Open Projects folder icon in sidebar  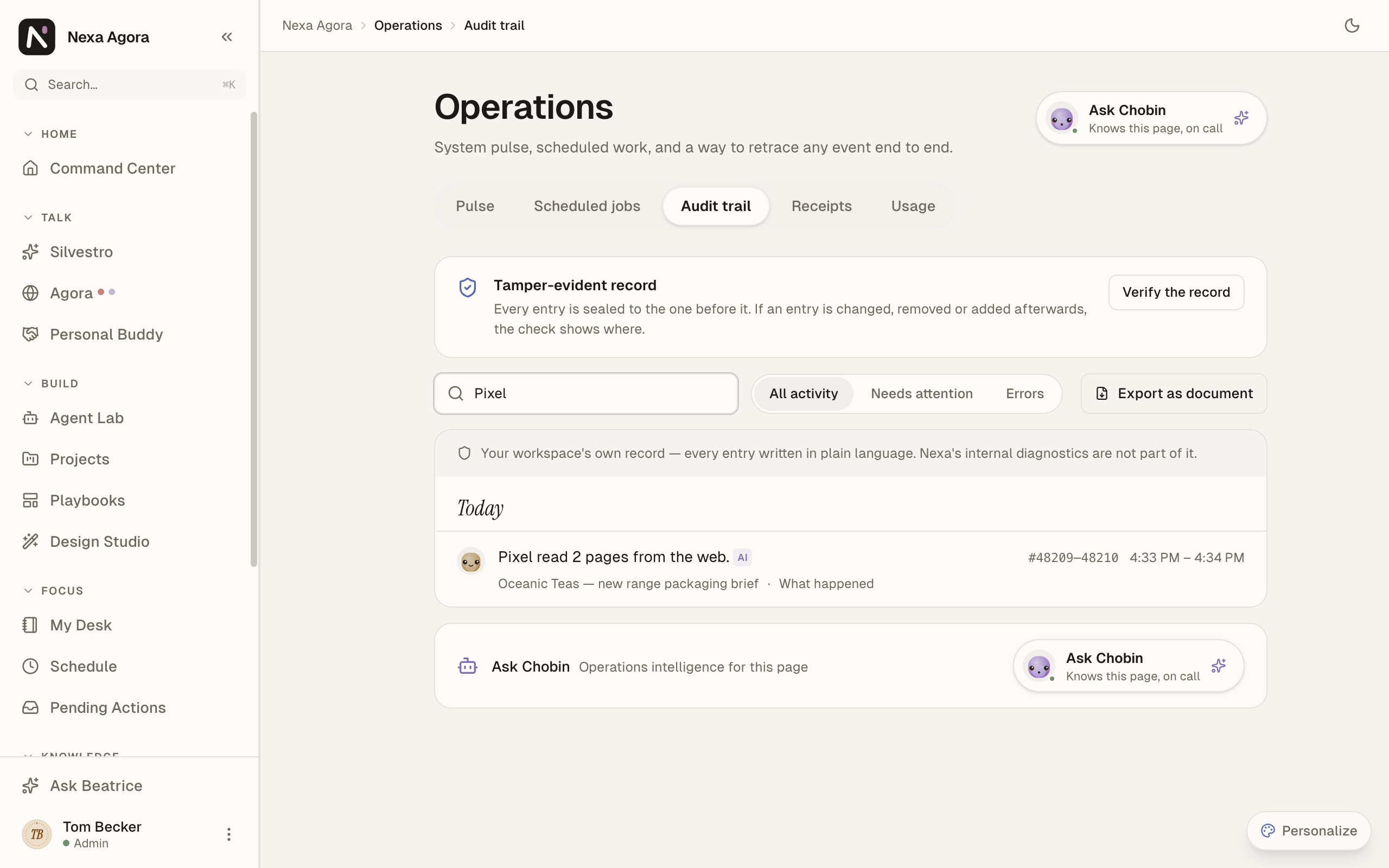coord(30,459)
